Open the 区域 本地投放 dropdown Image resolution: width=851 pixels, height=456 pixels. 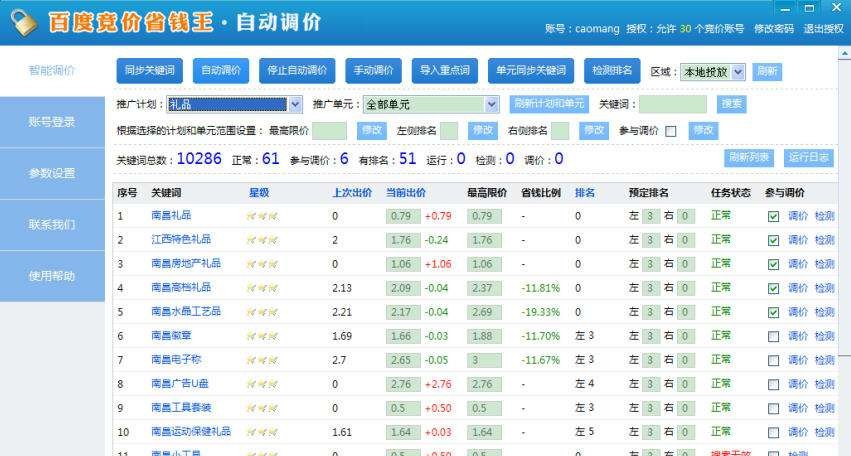713,72
